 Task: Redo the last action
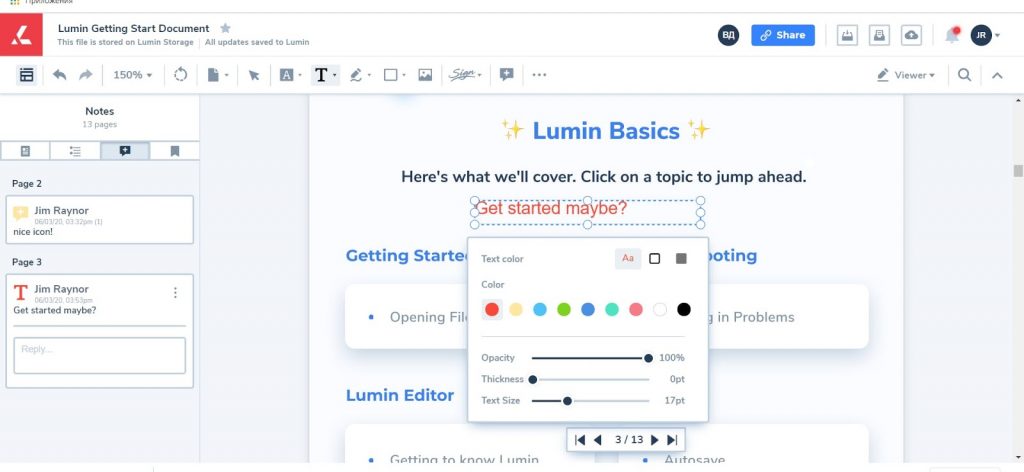pos(86,75)
